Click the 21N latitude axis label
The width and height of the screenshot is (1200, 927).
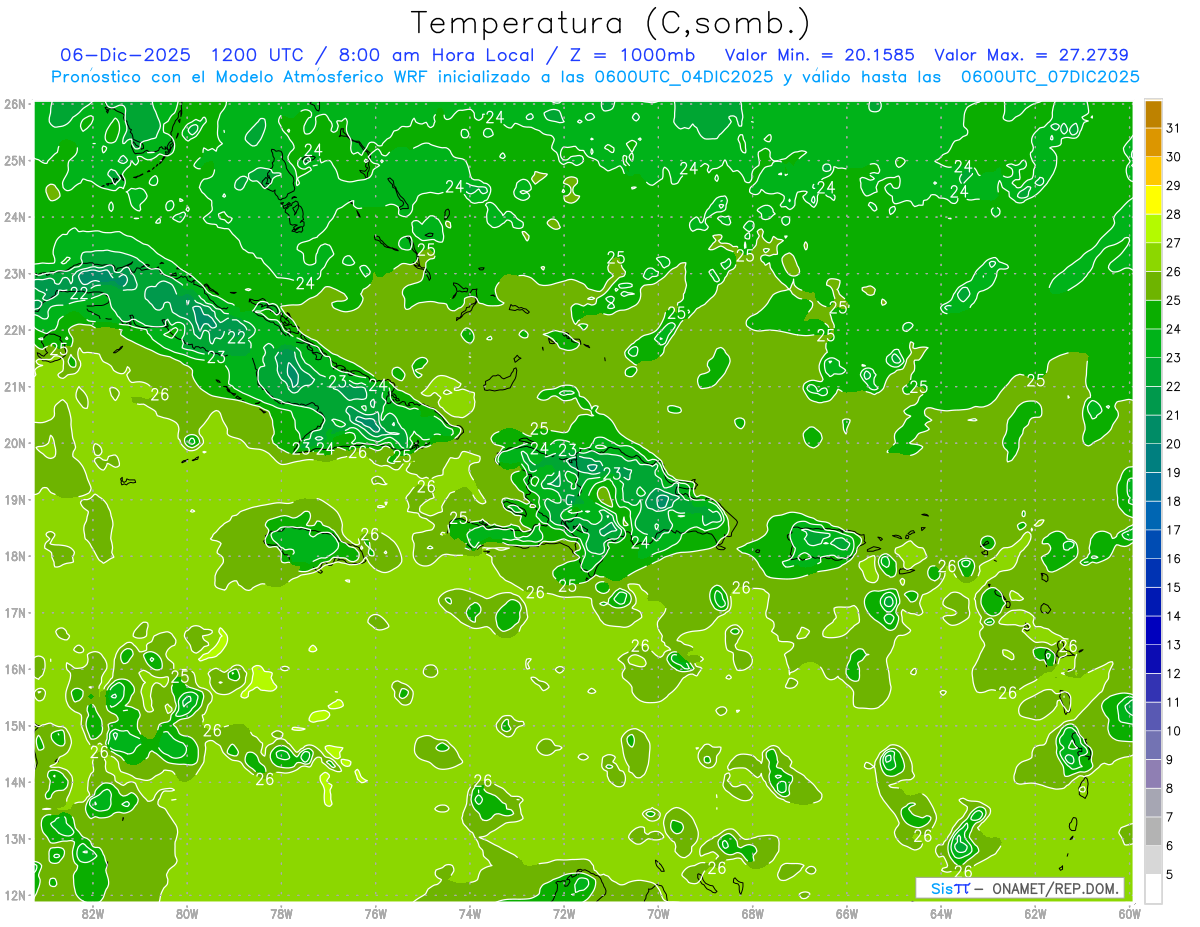pyautogui.click(x=14, y=386)
